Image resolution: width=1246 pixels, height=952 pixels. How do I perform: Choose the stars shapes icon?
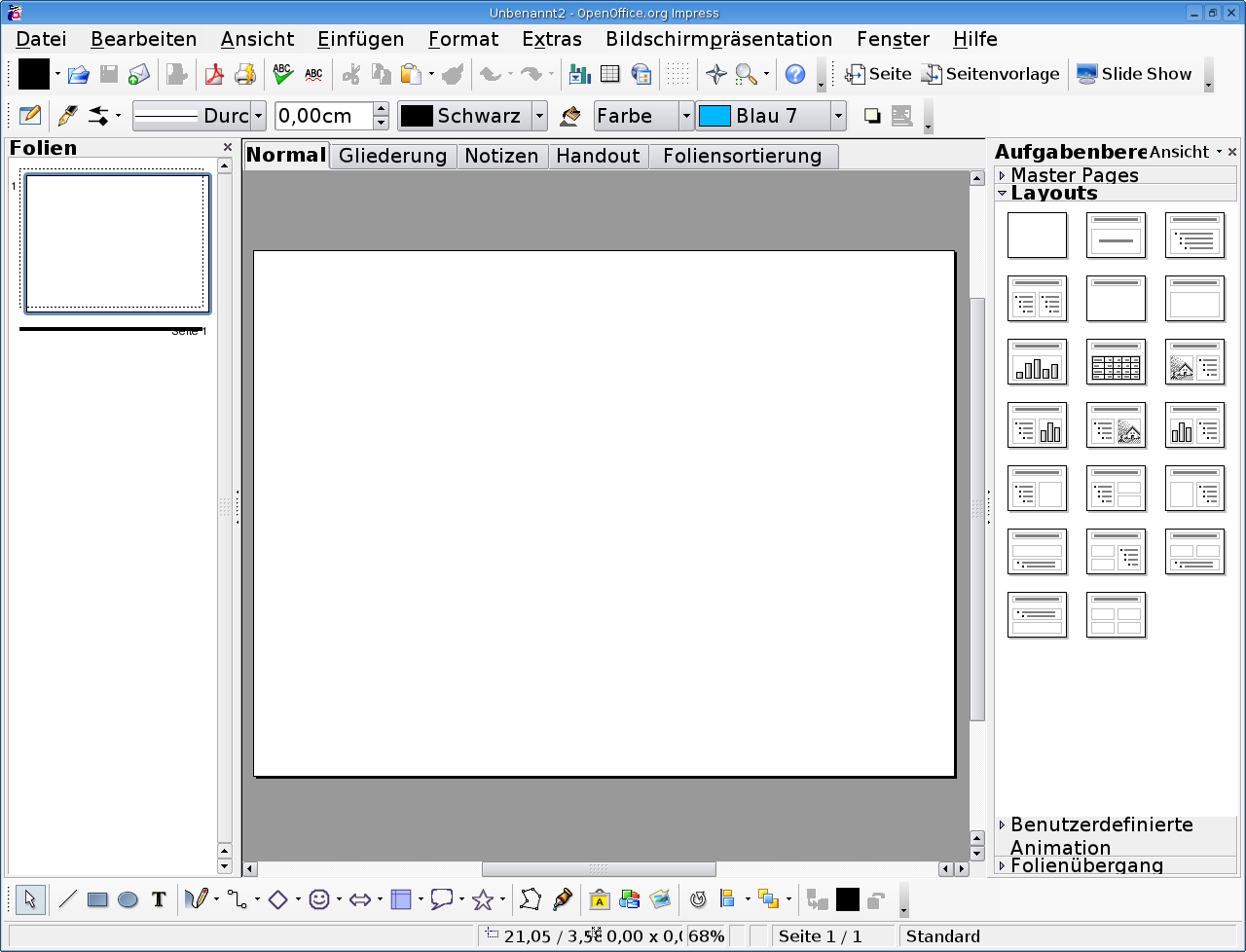[483, 900]
